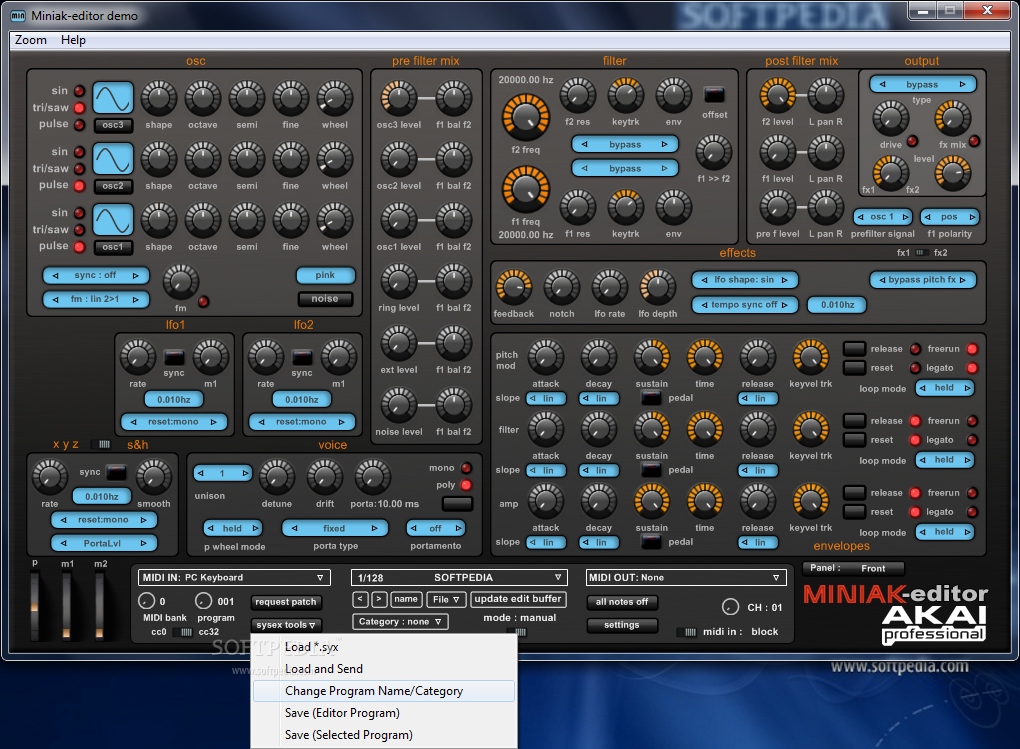Toggle the lfo1 sync switch
This screenshot has width=1020, height=749.
coord(174,357)
